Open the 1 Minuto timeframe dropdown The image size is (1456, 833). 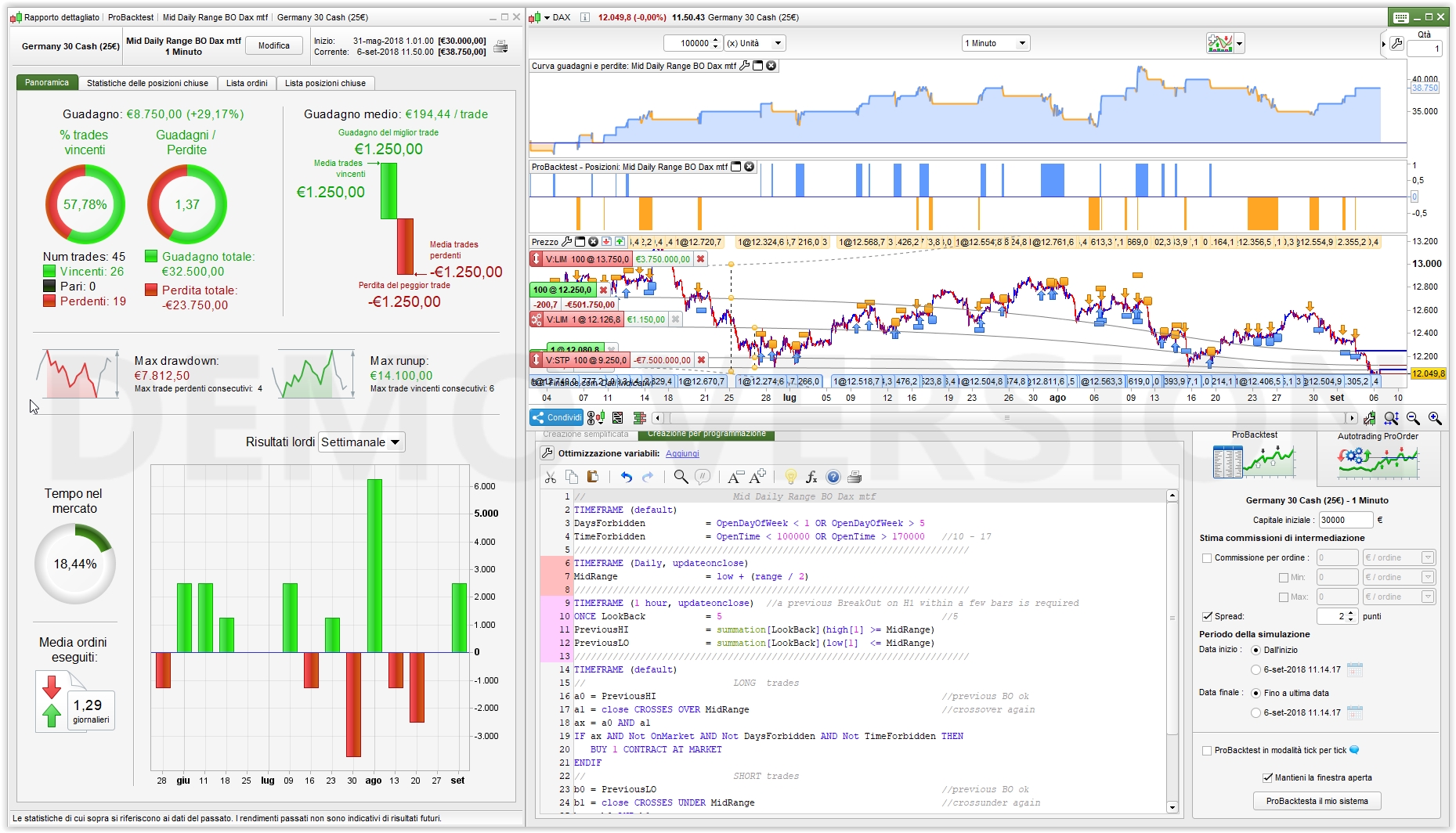tap(995, 44)
